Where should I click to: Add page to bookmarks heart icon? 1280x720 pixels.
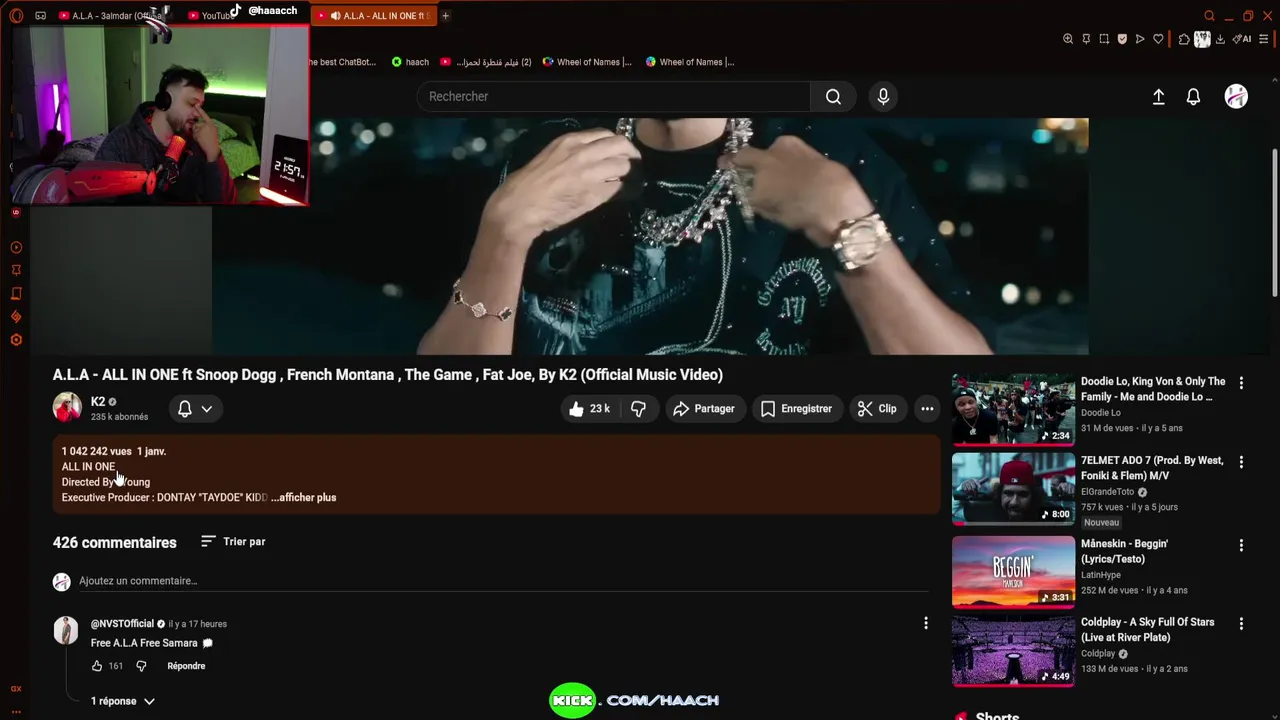coord(1158,39)
